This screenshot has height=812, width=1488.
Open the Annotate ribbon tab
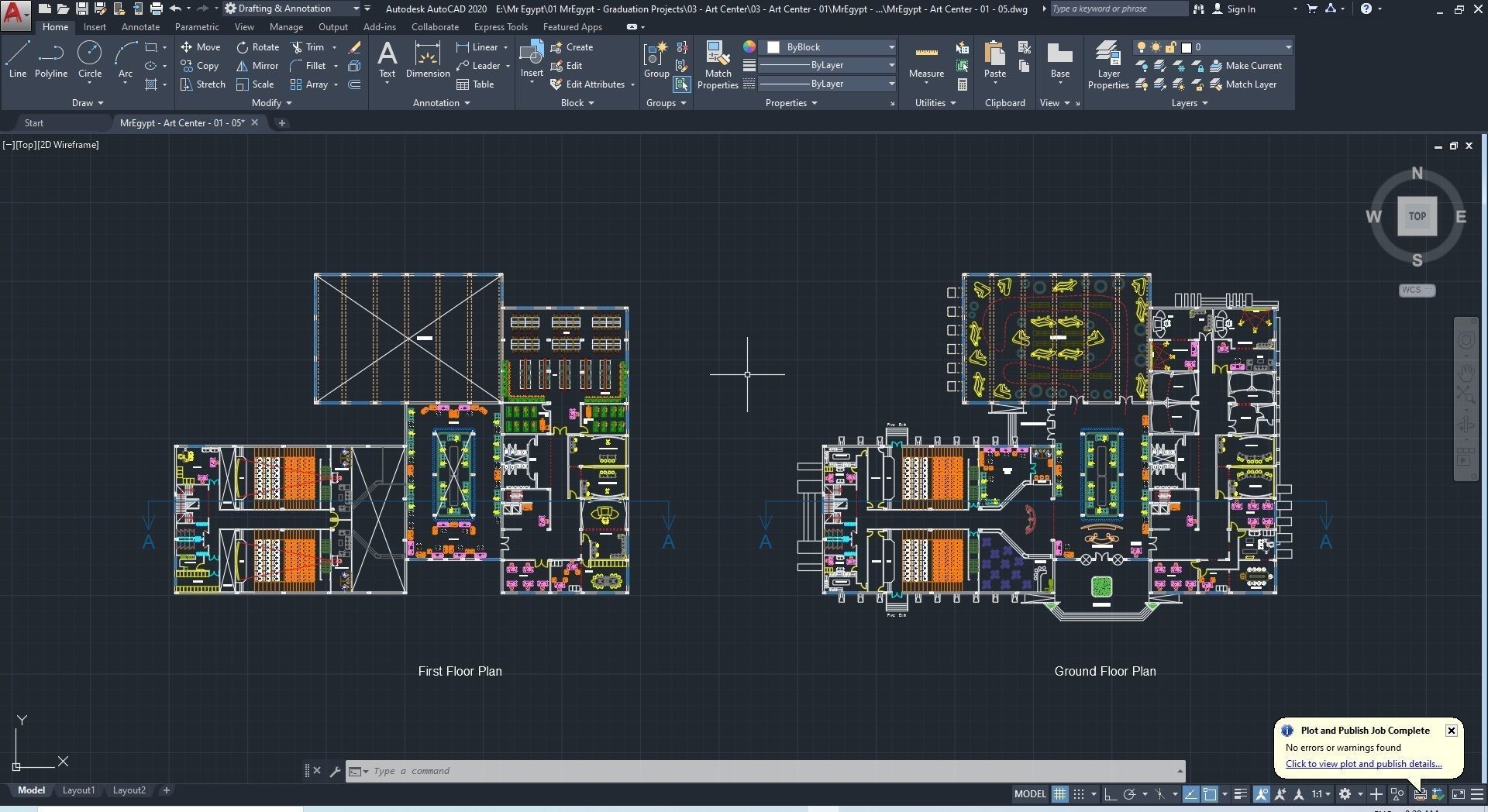click(140, 27)
